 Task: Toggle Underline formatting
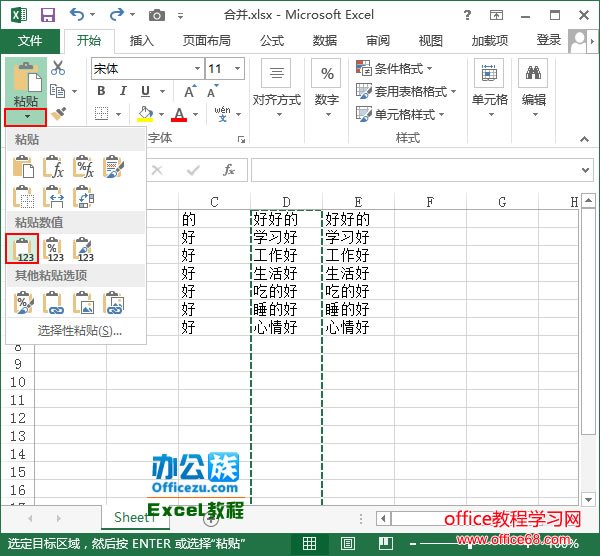click(x=145, y=91)
